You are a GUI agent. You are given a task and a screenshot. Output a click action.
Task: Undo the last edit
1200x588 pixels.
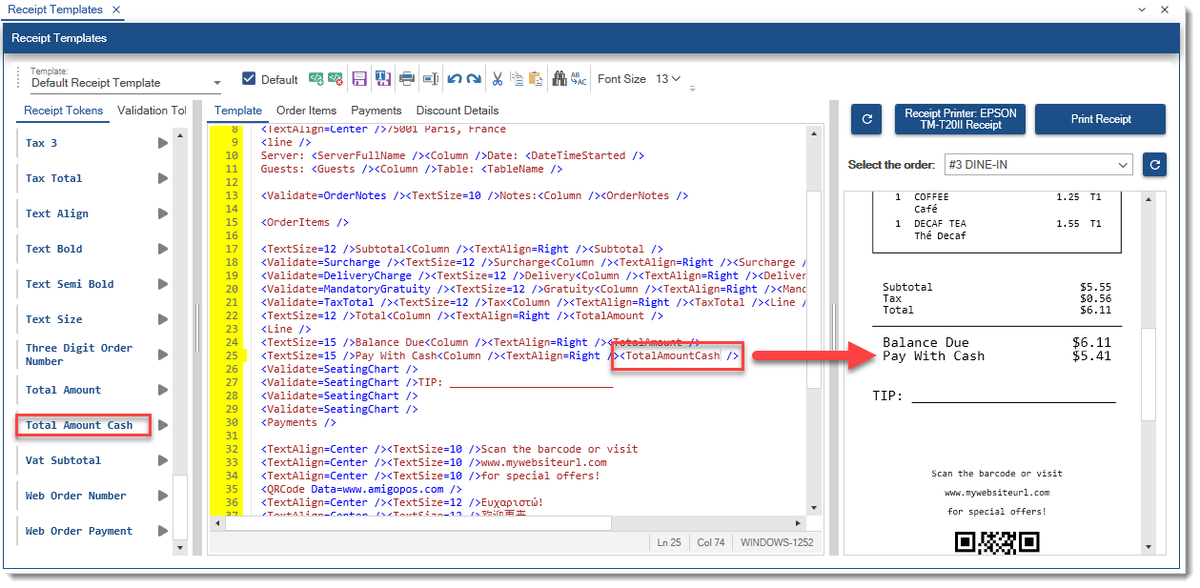click(455, 79)
